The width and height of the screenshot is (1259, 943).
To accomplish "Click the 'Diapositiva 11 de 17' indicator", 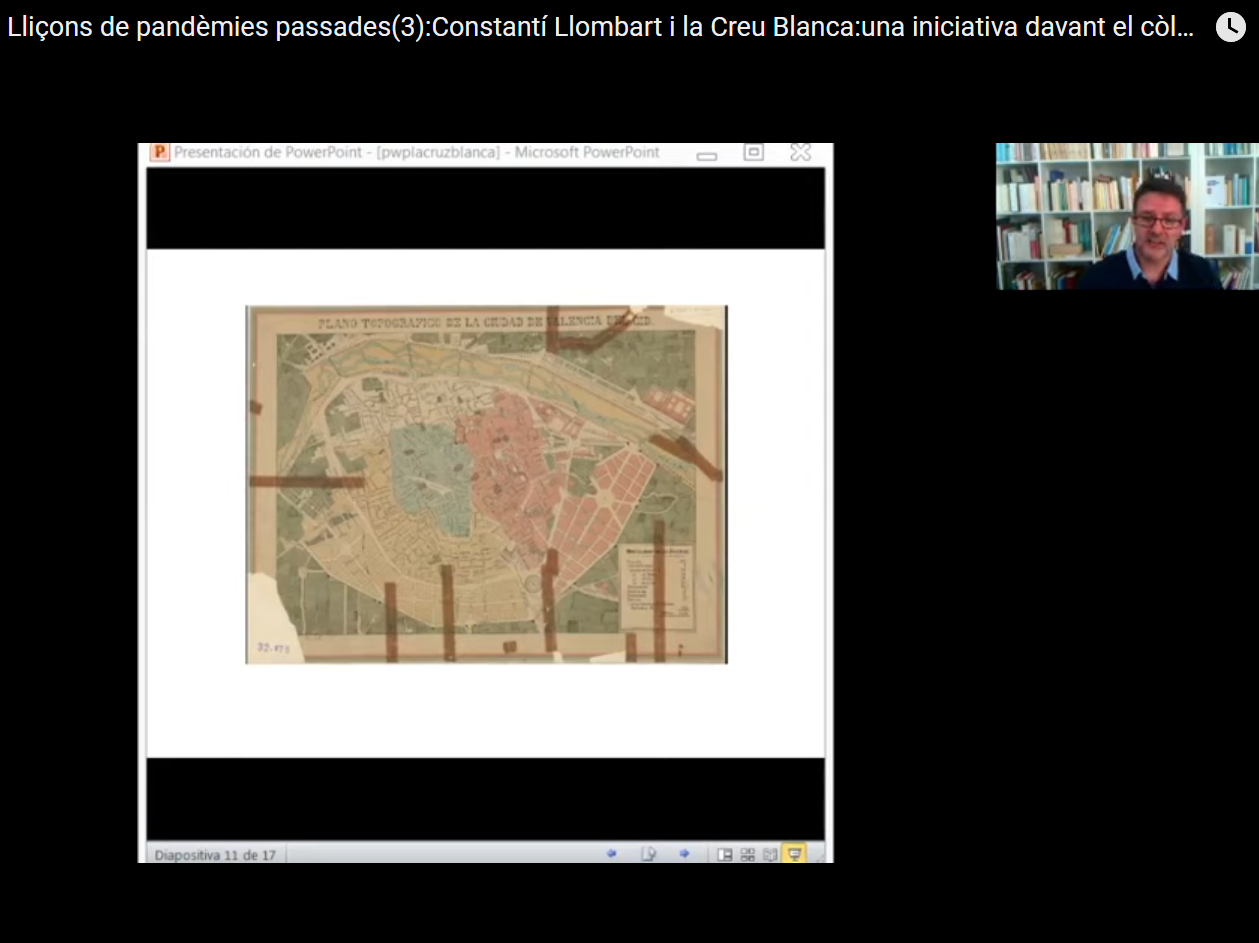I will 215,855.
